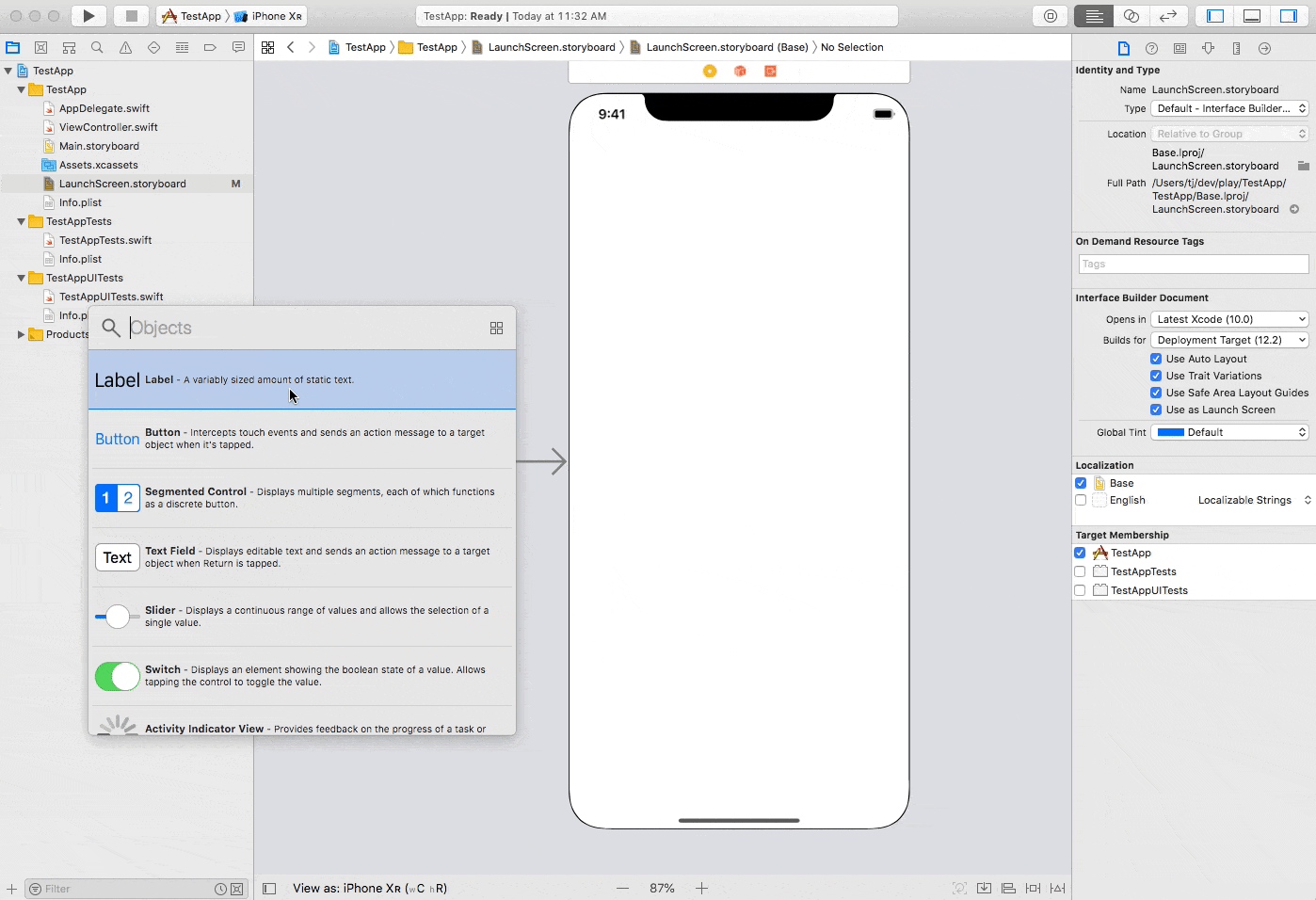Open the Issue navigator
1316x900 pixels.
tap(125, 47)
